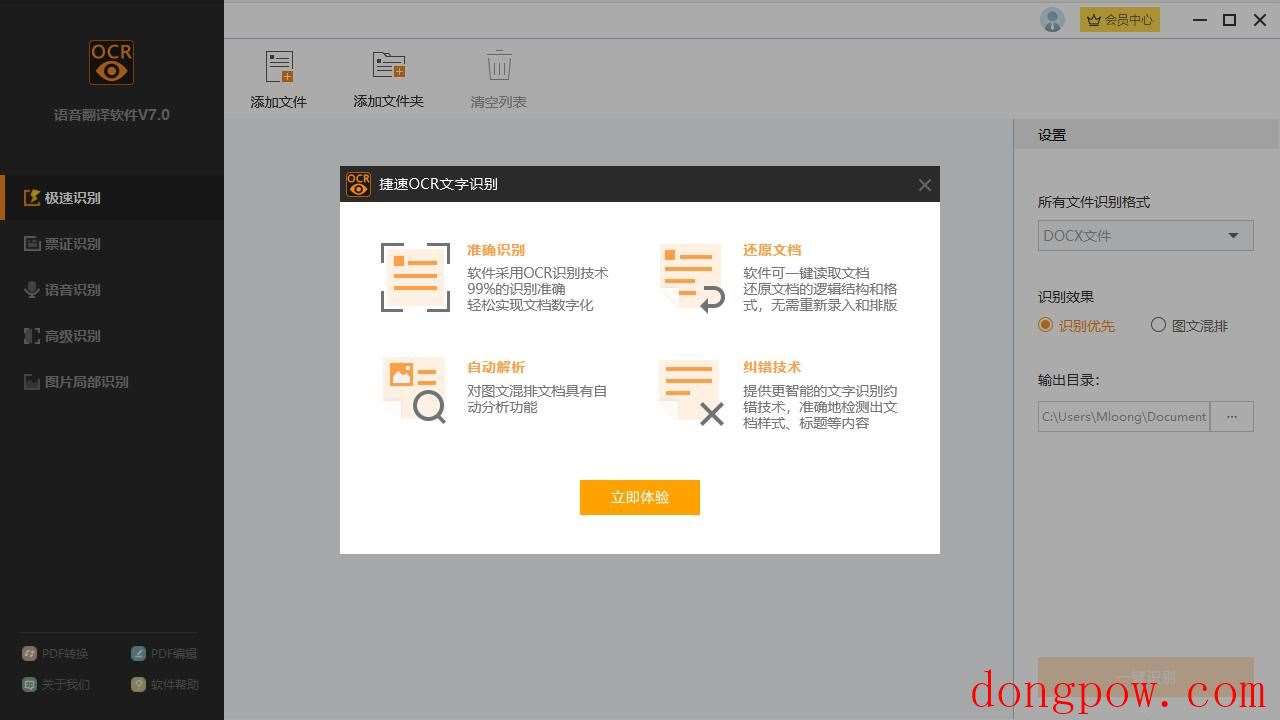Click the 软件帮助 icon
This screenshot has width=1280, height=720.
(138, 685)
